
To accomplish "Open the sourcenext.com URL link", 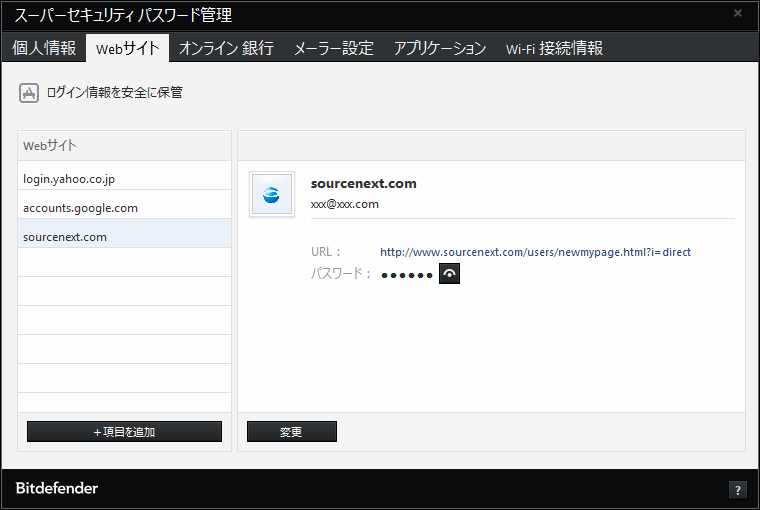I will tap(535, 252).
